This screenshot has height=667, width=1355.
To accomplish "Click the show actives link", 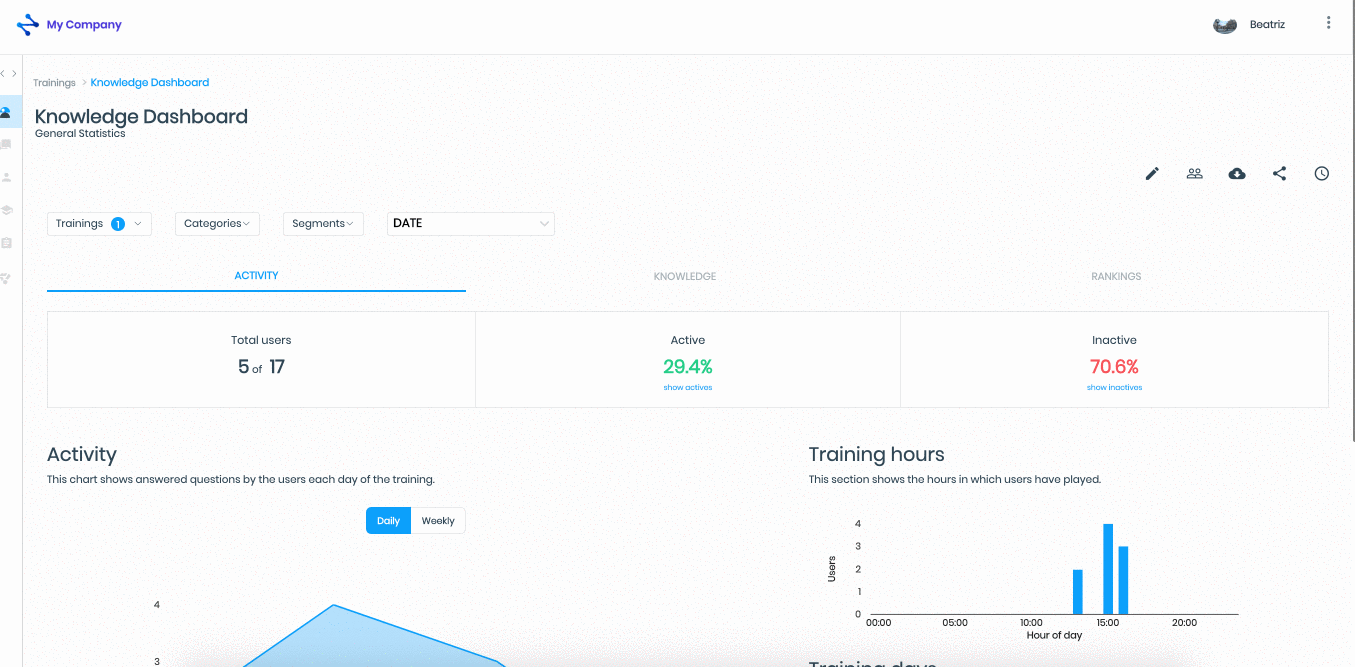I will (688, 388).
